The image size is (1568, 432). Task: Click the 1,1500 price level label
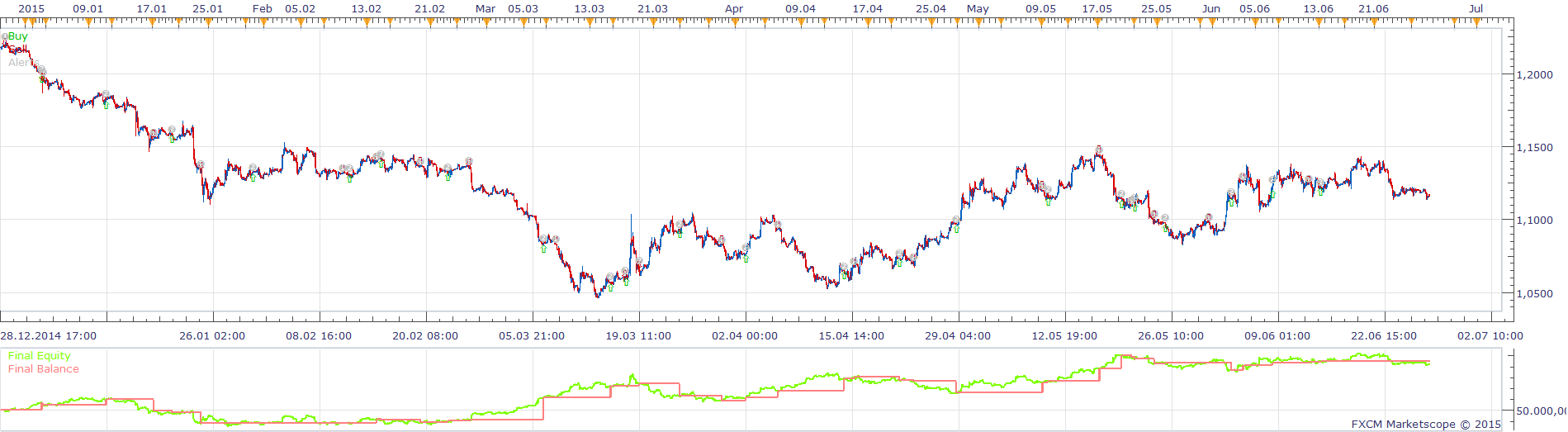point(1535,147)
